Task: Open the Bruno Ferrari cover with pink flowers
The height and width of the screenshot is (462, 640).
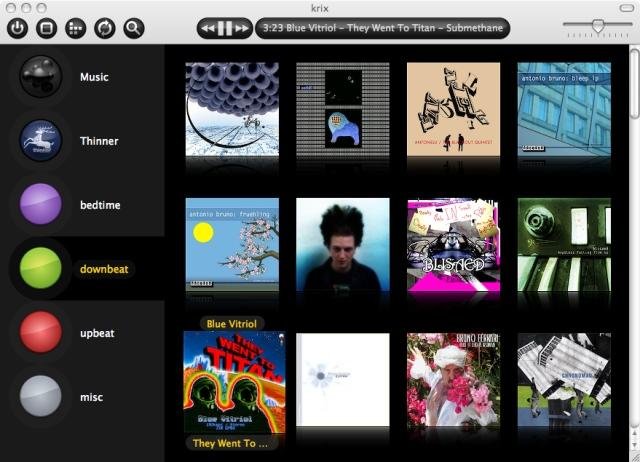Action: point(453,380)
